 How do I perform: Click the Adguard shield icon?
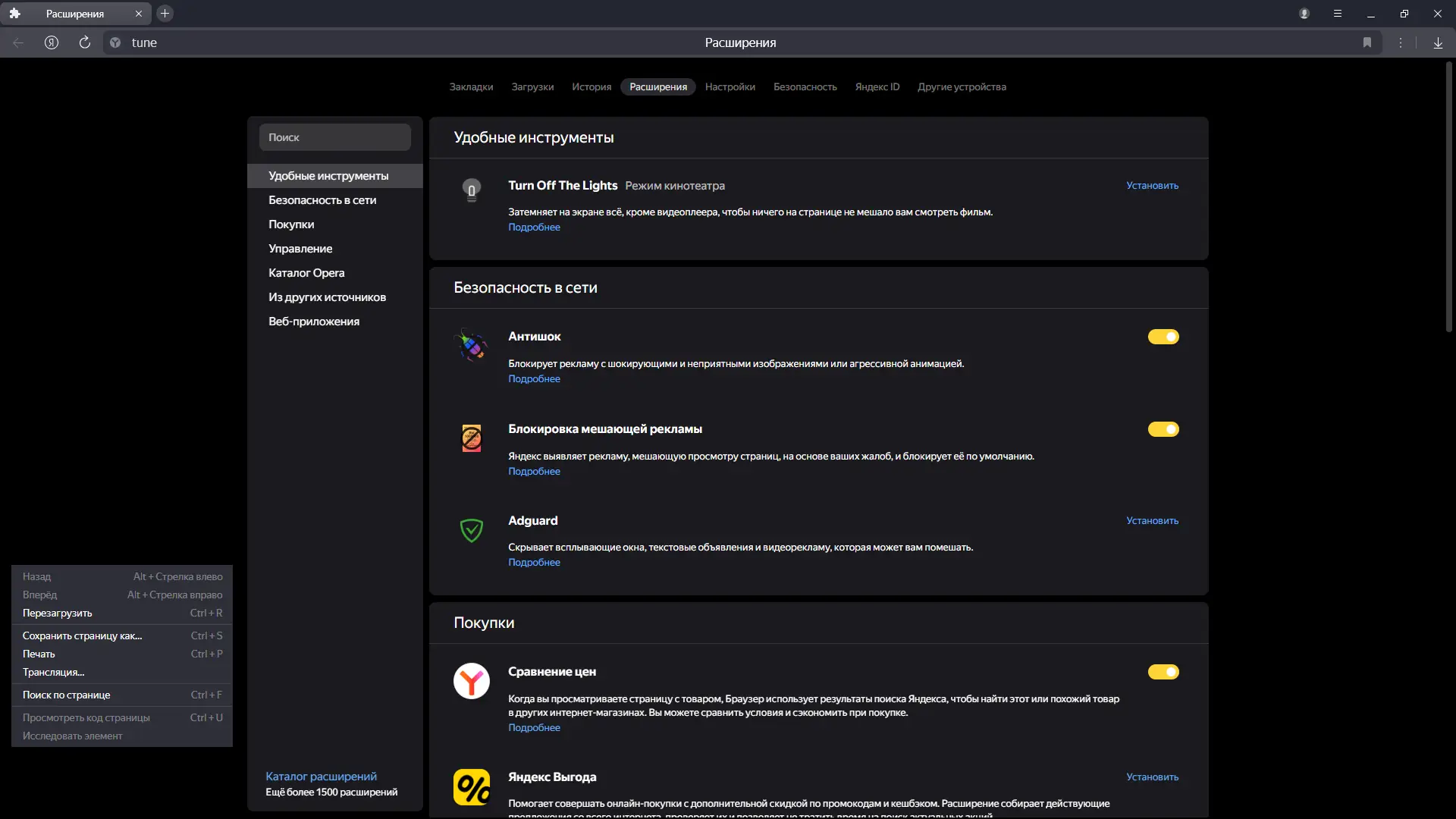(472, 530)
